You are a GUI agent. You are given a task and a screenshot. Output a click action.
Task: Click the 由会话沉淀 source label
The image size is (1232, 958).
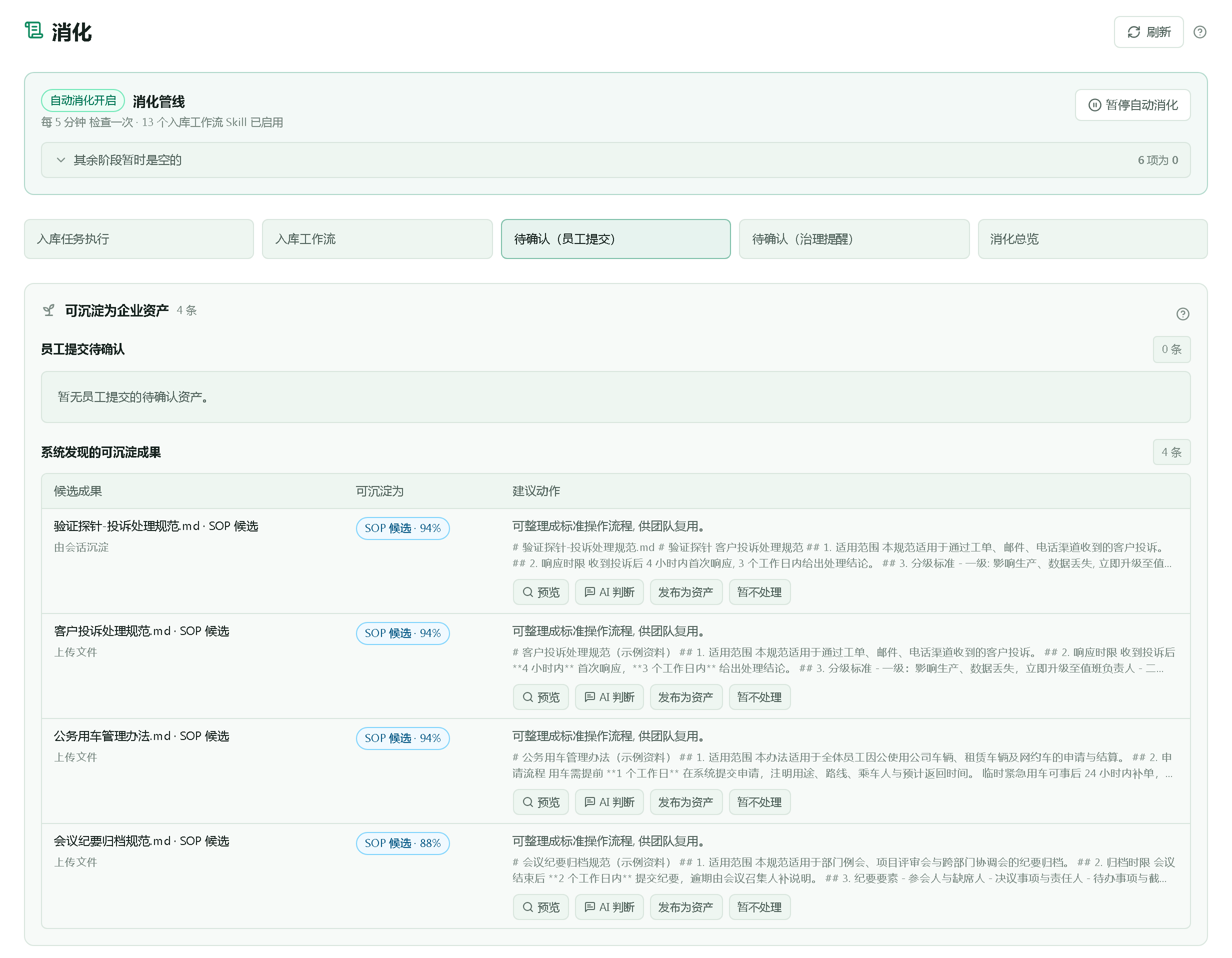(81, 547)
